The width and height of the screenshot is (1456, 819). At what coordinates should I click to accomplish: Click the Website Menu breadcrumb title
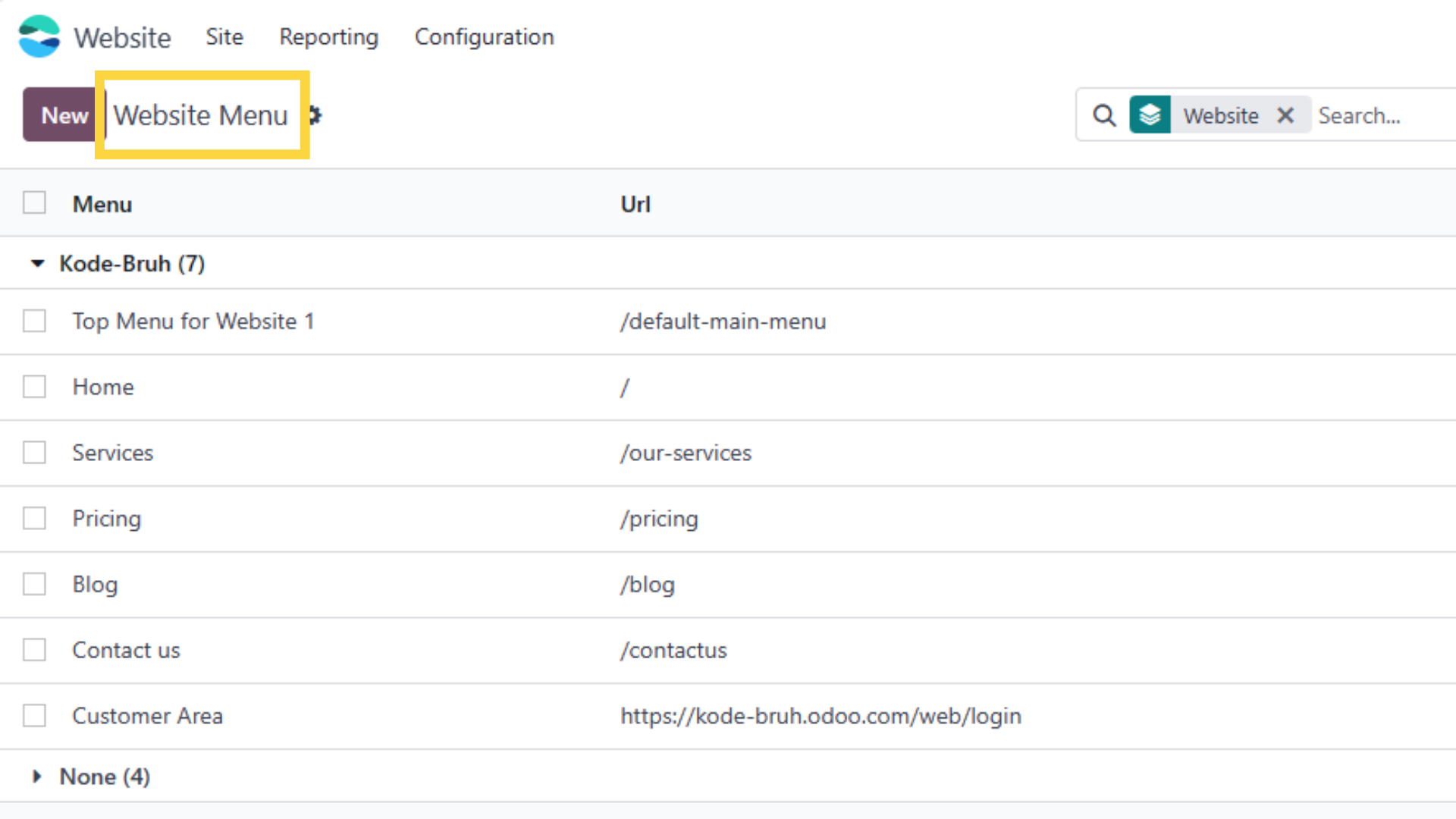point(201,115)
